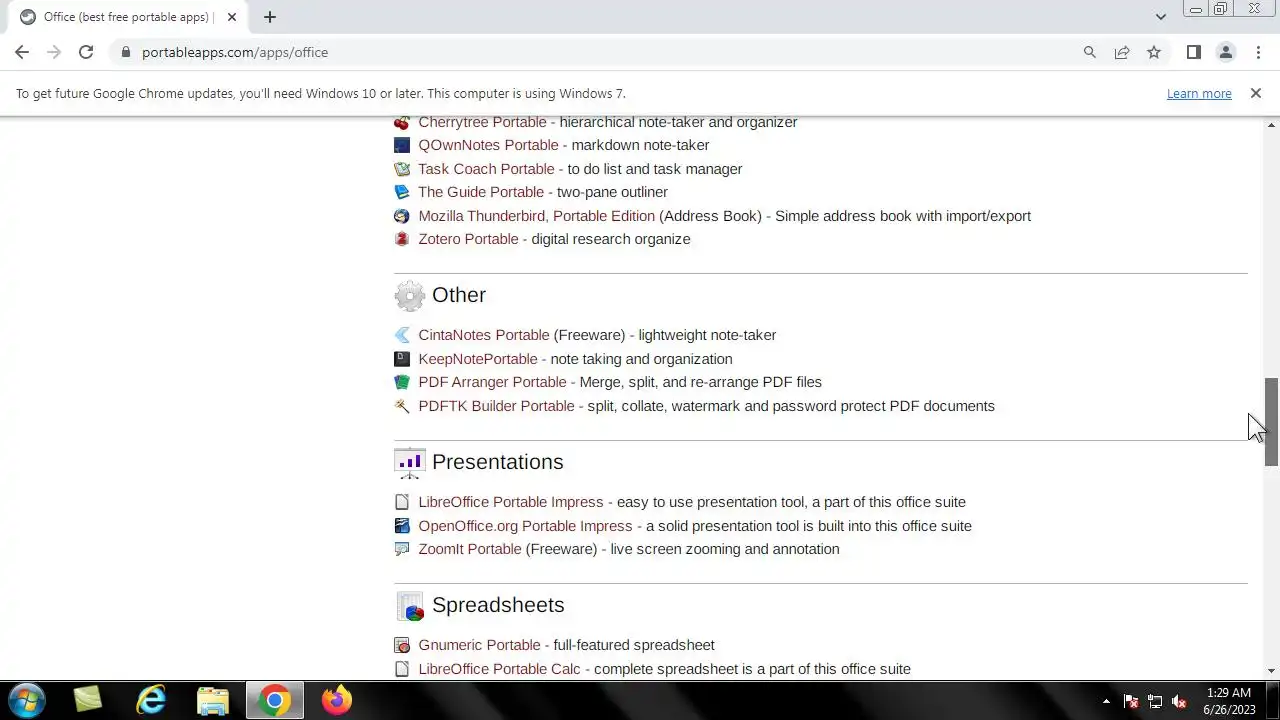The image size is (1280, 720).
Task: Reload the current page
Action: [x=86, y=52]
